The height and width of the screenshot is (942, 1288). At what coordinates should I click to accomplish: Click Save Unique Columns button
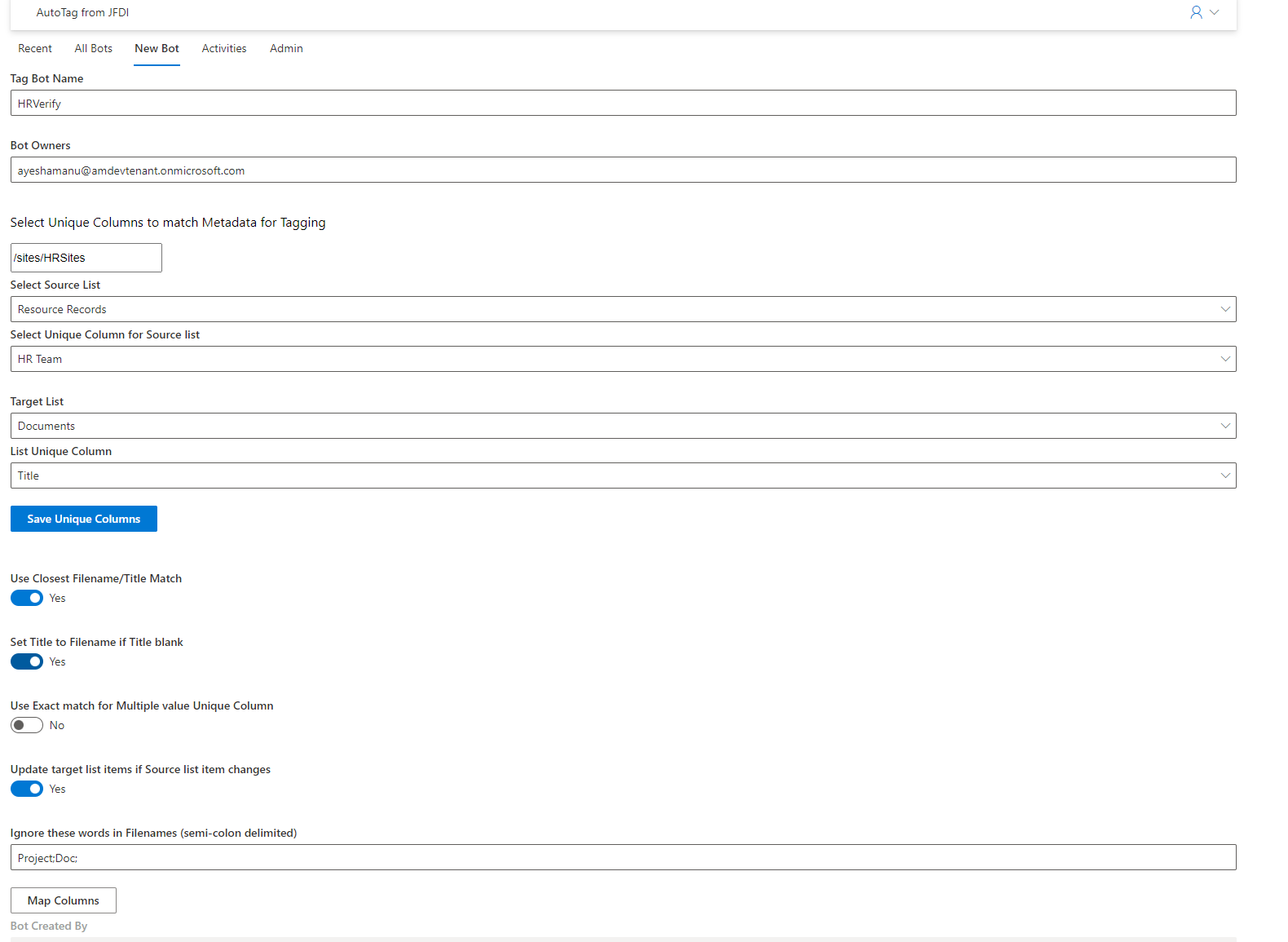click(84, 519)
